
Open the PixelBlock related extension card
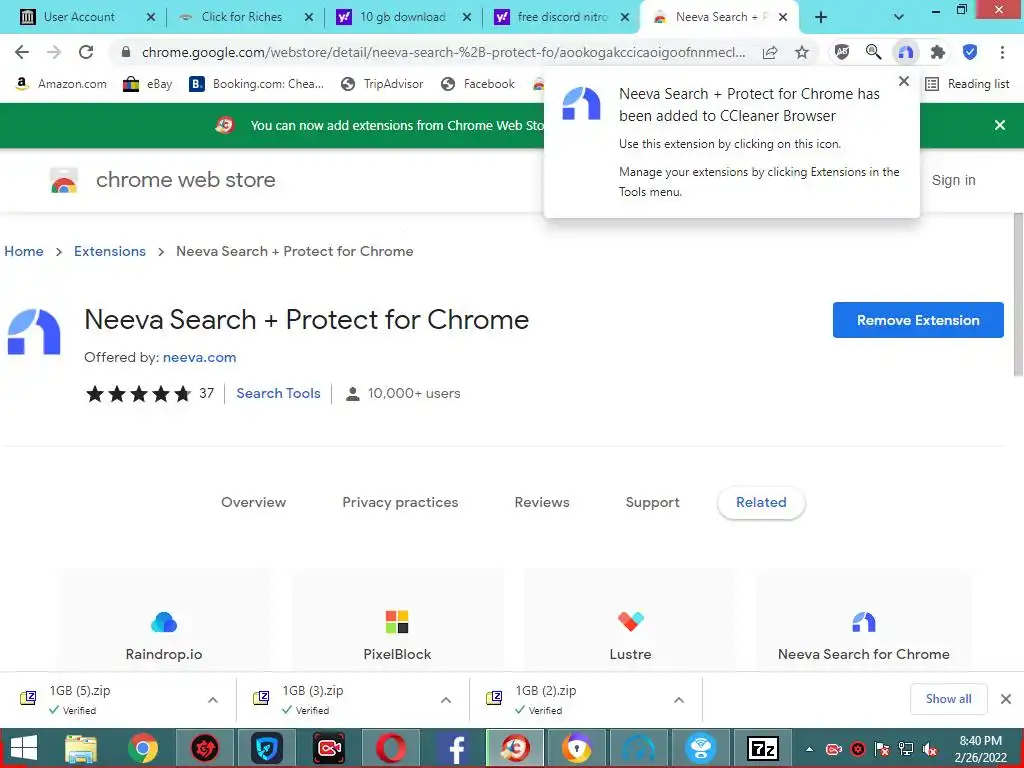397,620
